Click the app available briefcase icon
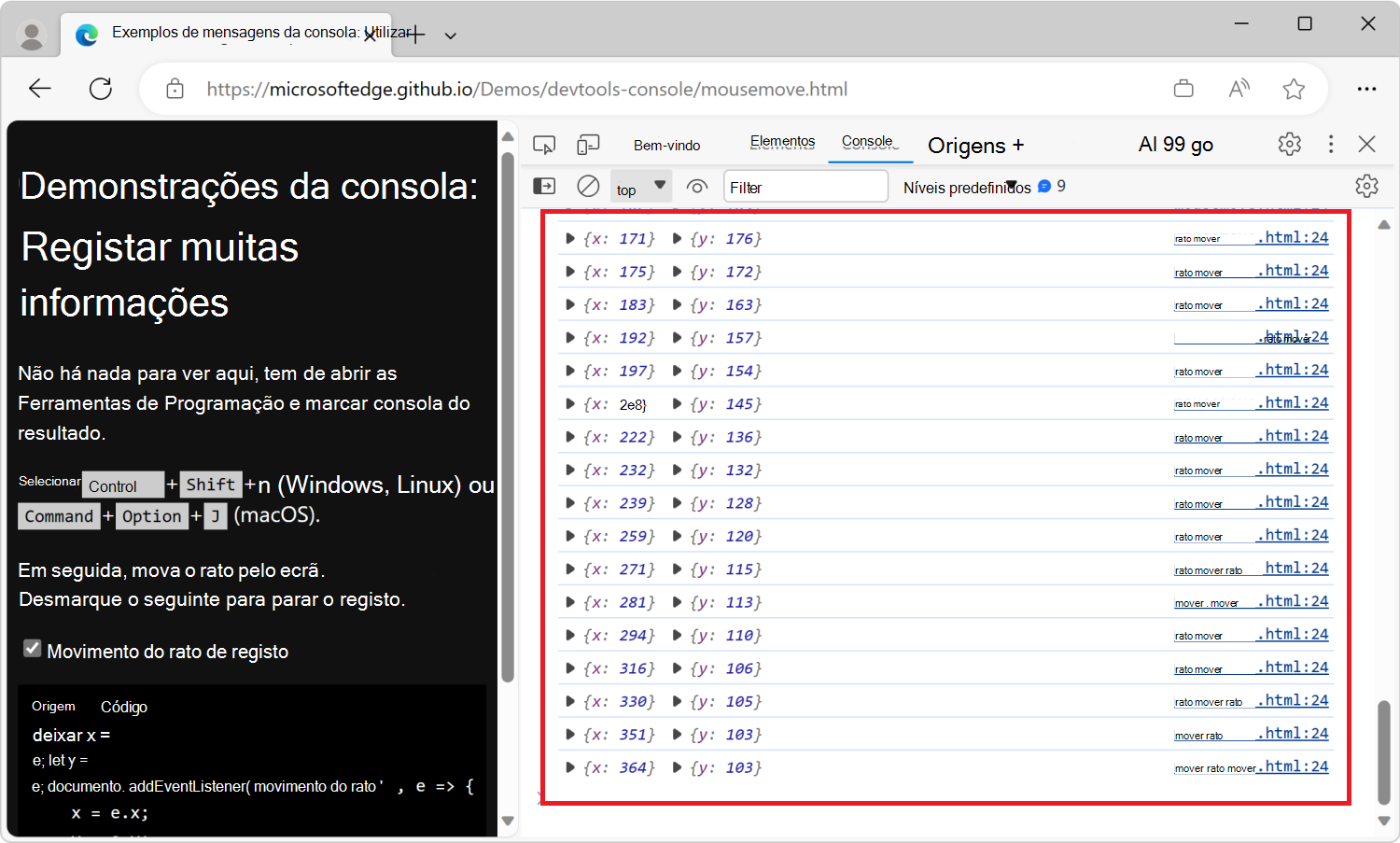This screenshot has width=1400, height=843. (x=1183, y=89)
